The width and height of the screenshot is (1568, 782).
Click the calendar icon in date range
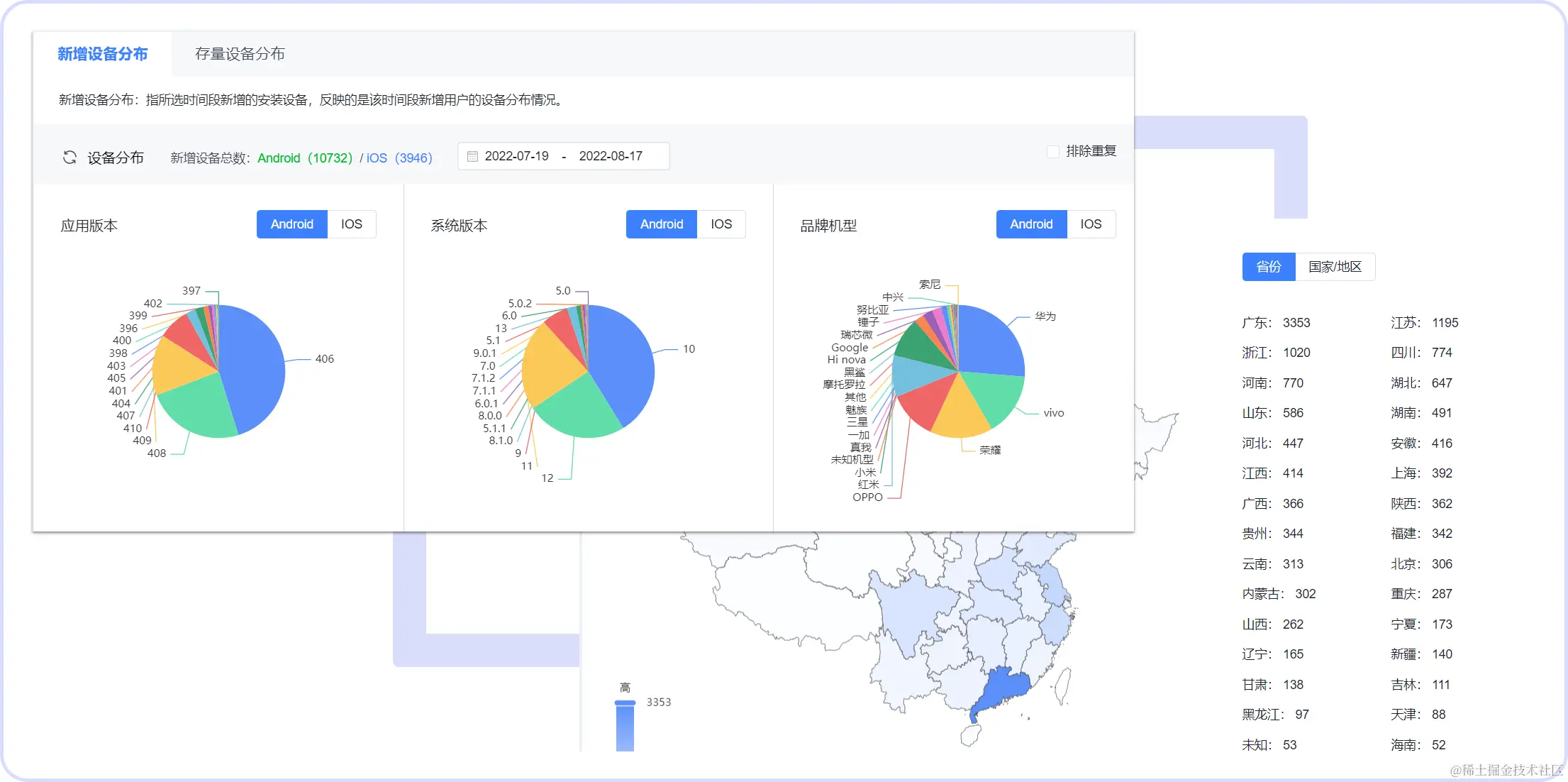click(472, 156)
